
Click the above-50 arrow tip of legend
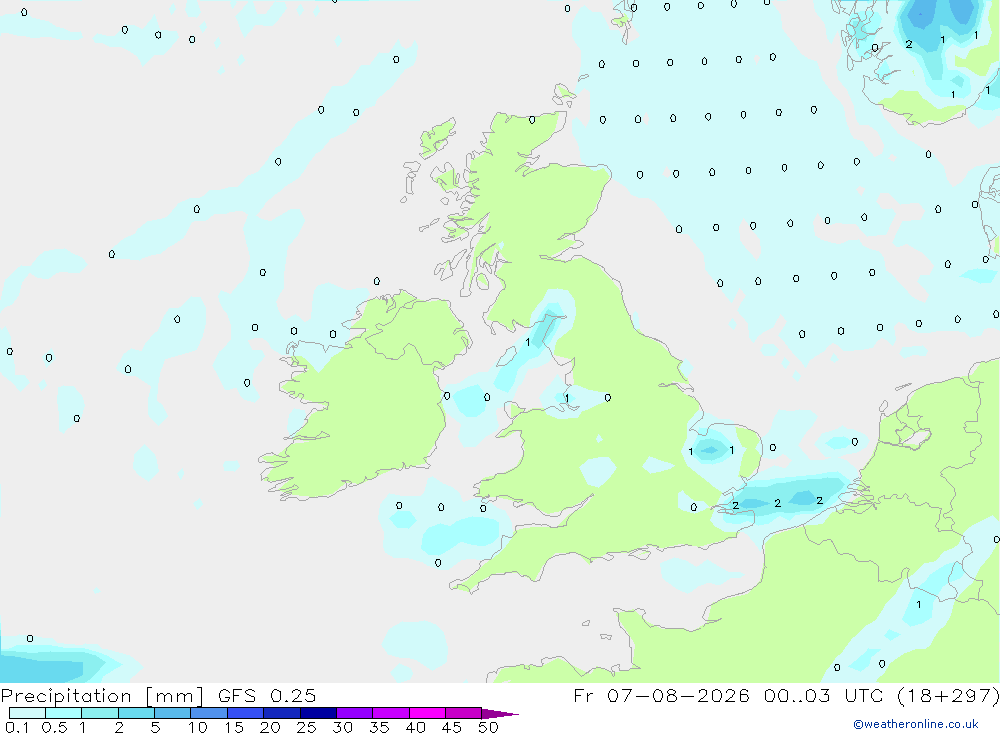click(x=500, y=713)
